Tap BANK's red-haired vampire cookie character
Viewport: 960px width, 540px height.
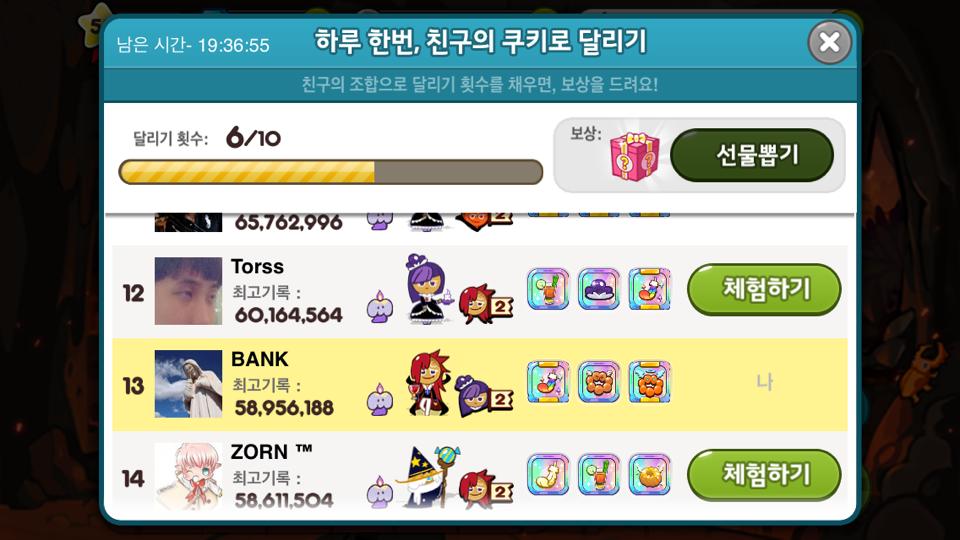coord(427,383)
